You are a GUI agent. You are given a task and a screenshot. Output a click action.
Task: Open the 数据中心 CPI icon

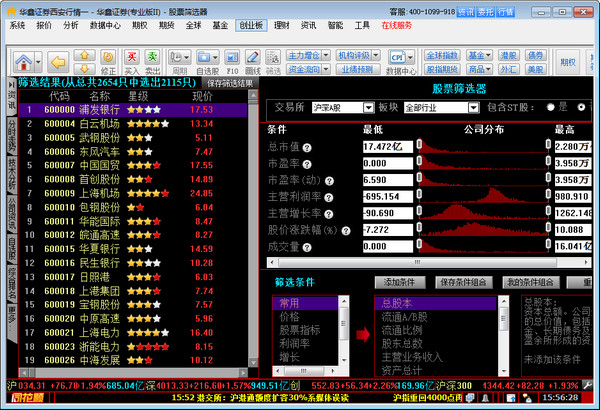[397, 57]
